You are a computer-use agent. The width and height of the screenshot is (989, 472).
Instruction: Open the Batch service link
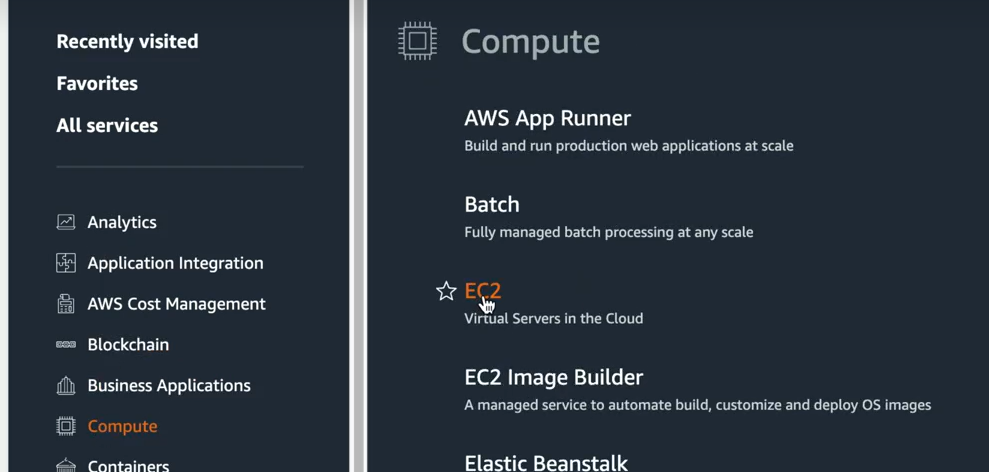pyautogui.click(x=492, y=204)
